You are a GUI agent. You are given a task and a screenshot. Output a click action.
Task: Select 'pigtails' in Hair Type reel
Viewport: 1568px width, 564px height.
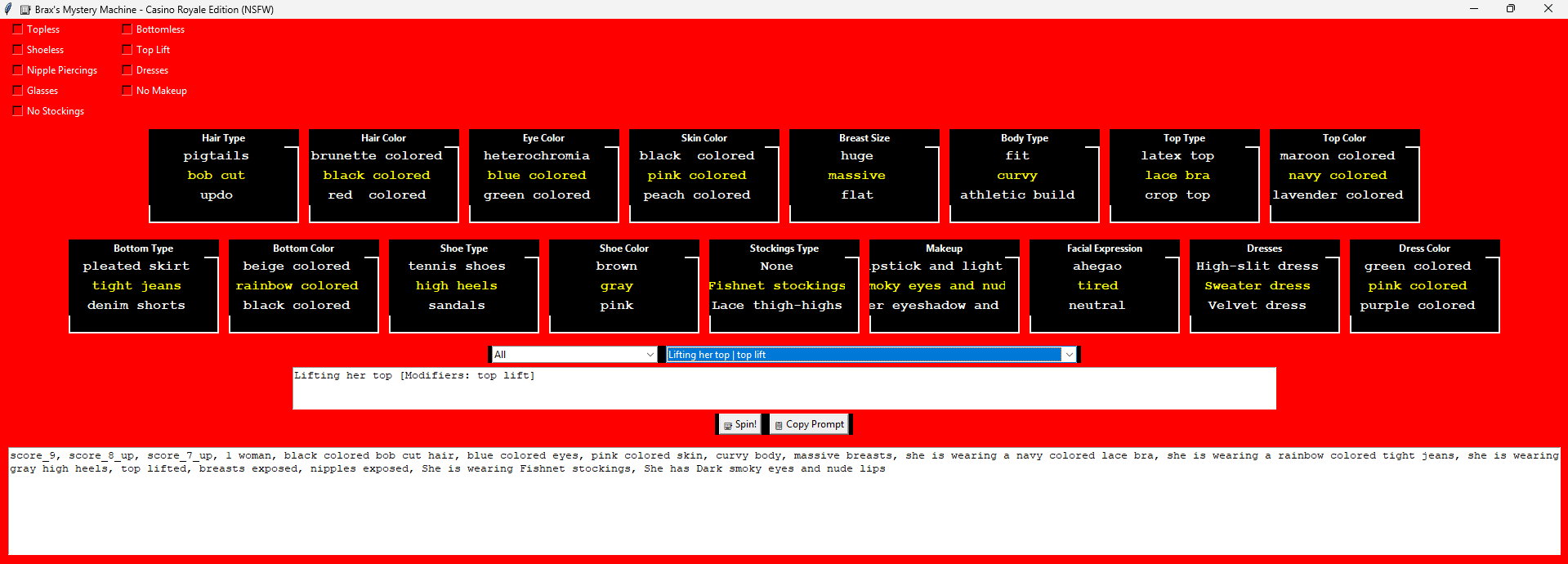click(216, 155)
